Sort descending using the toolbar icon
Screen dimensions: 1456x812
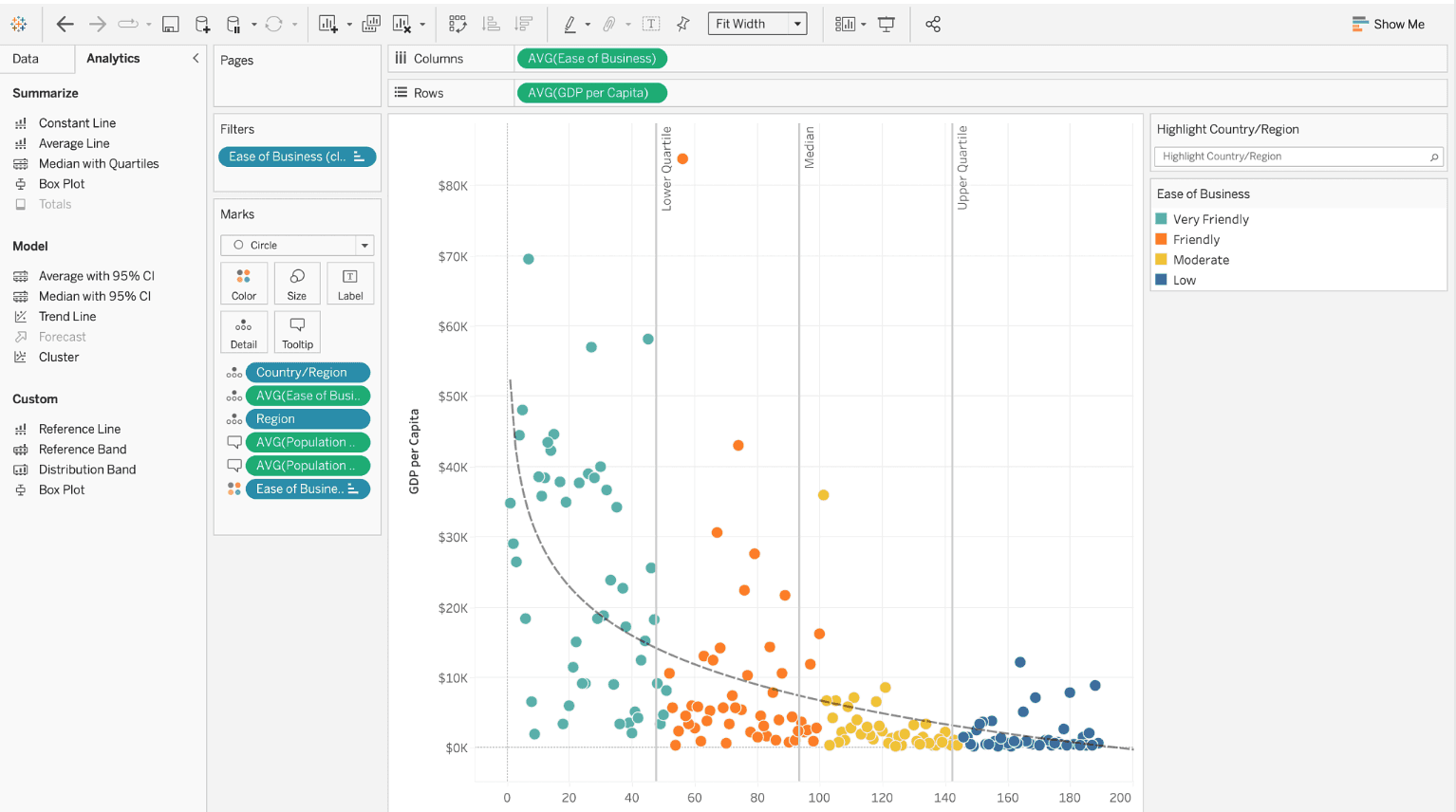(523, 24)
